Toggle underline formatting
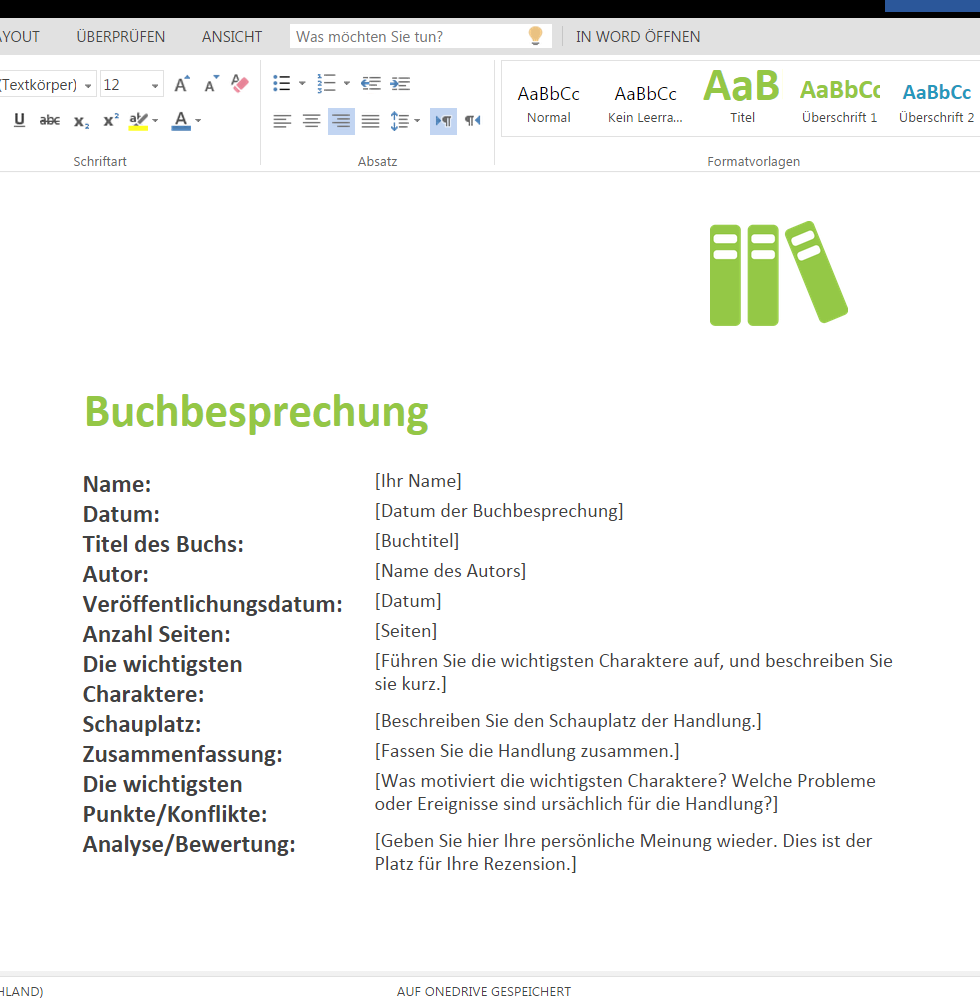Screen dimensions: 980x1005 click(x=20, y=121)
